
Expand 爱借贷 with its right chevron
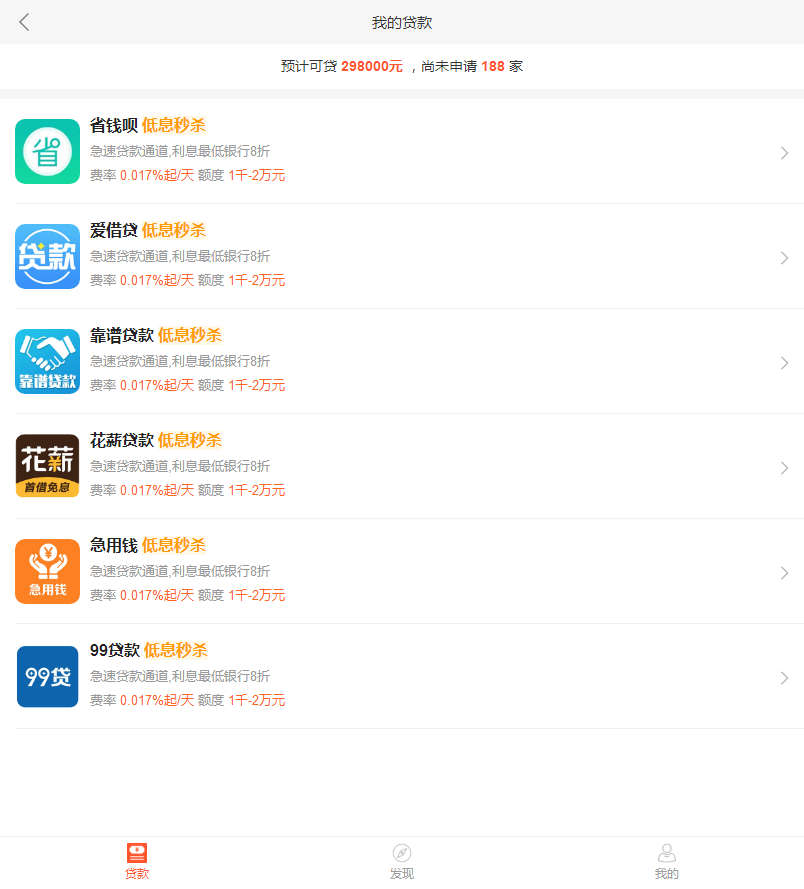[784, 258]
